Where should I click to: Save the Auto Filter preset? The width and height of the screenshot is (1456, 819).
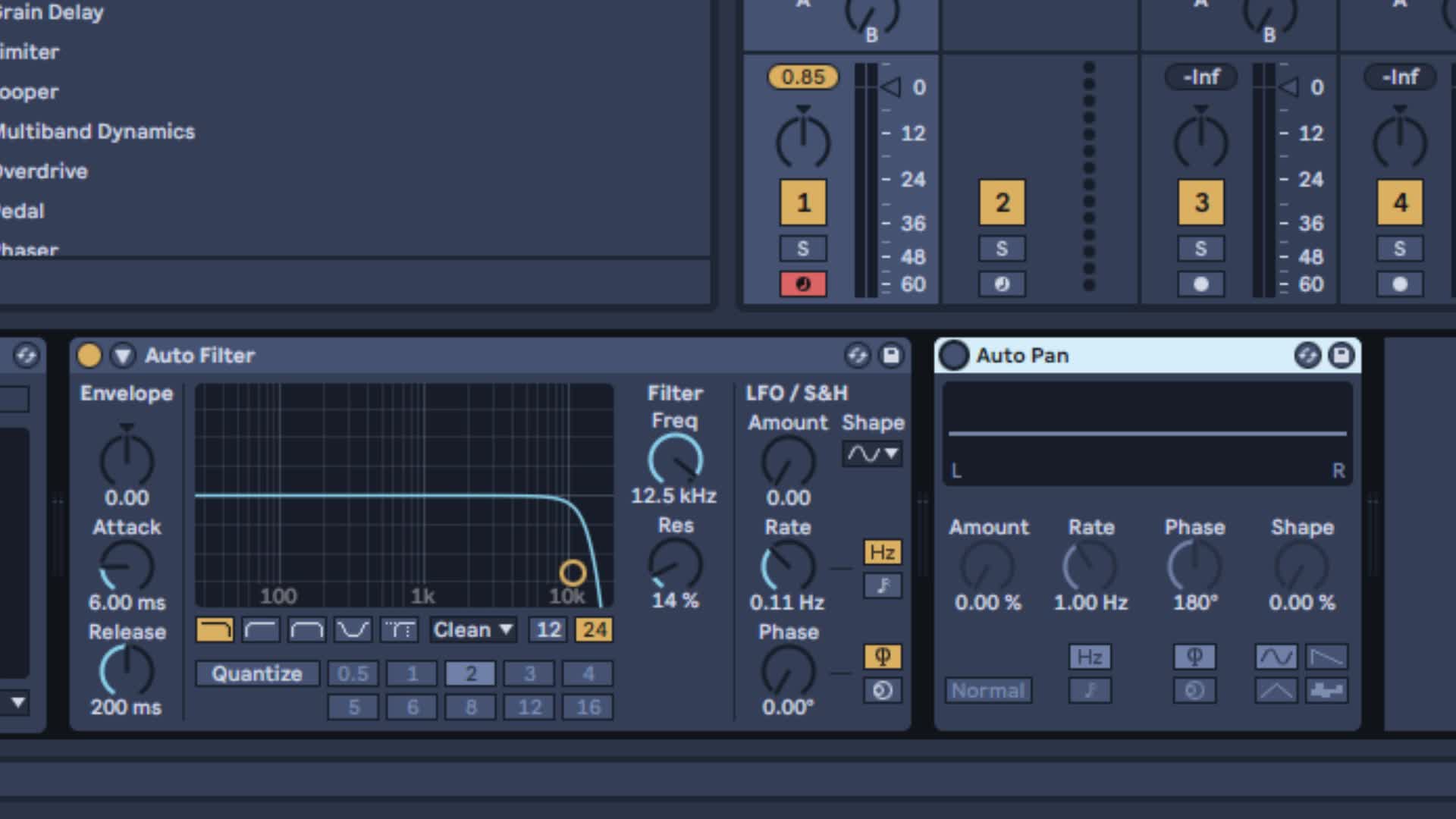(890, 356)
